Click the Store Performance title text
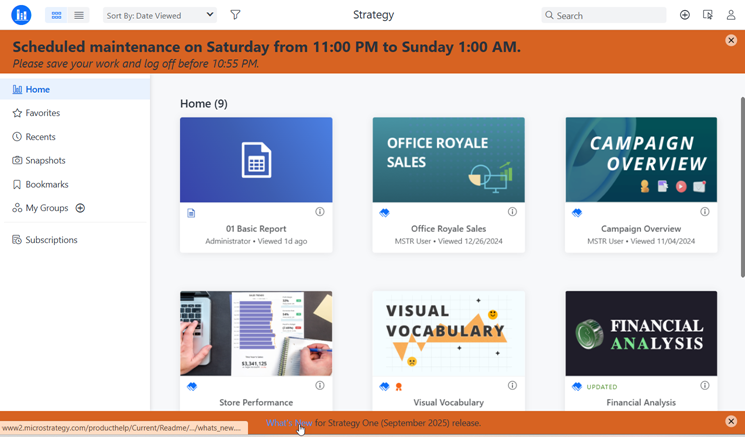 (x=256, y=402)
